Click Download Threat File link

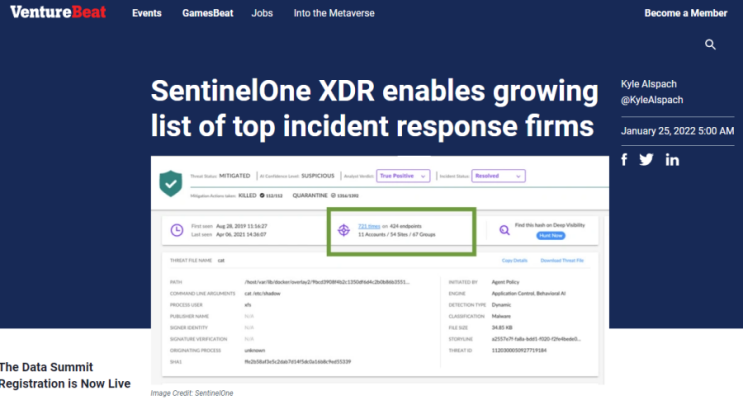pos(562,261)
